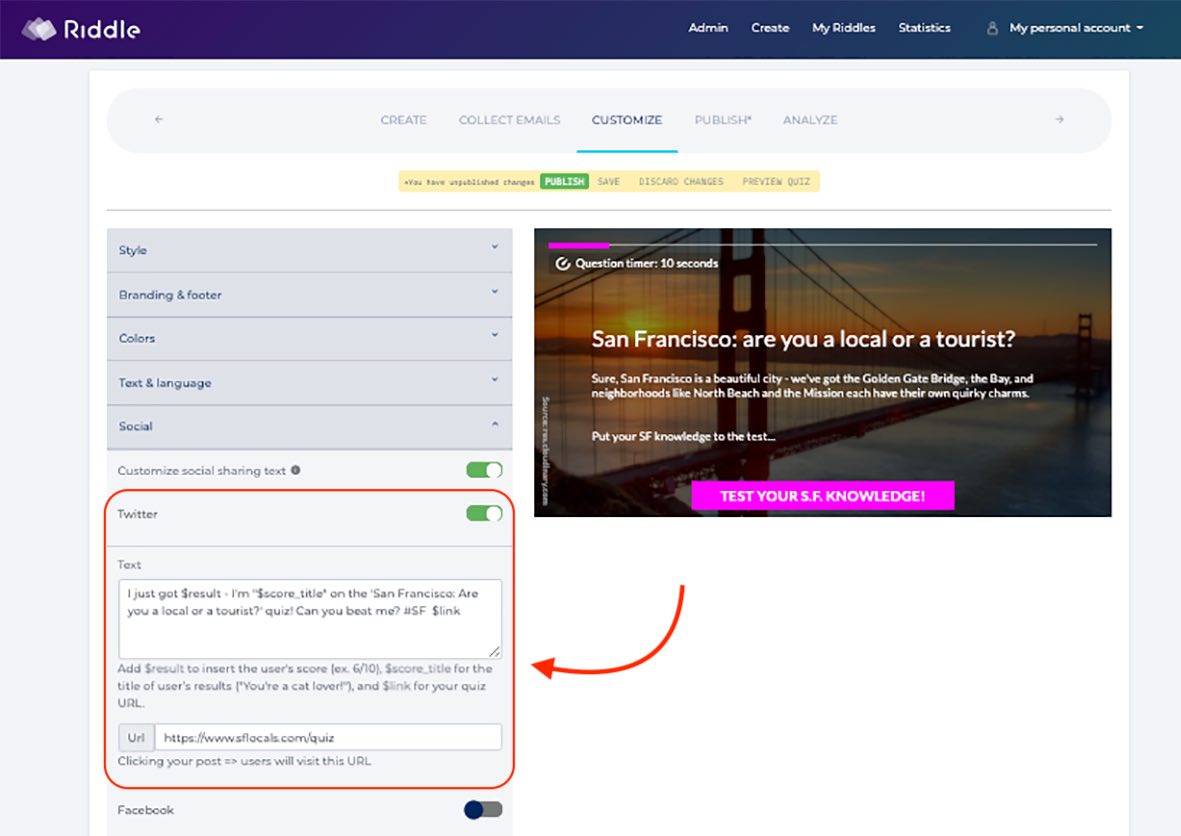Open My personal account dropdown
The width and height of the screenshot is (1181, 836).
1076,28
